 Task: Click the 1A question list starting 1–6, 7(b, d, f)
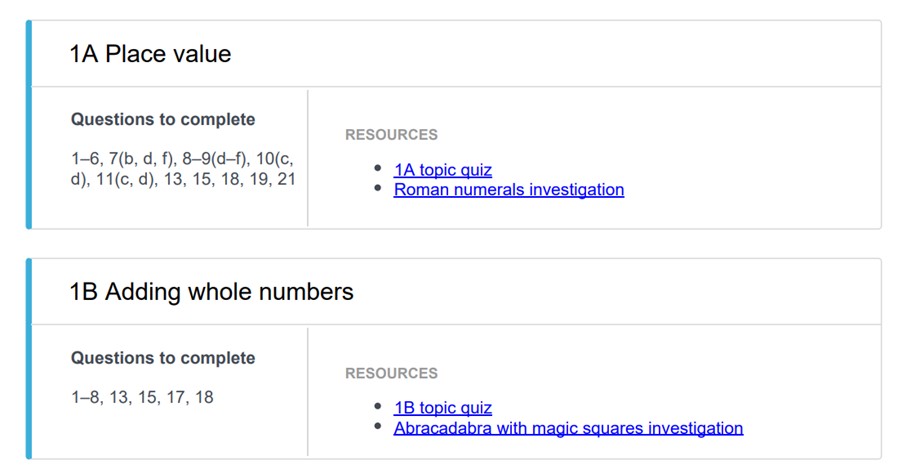(x=183, y=169)
